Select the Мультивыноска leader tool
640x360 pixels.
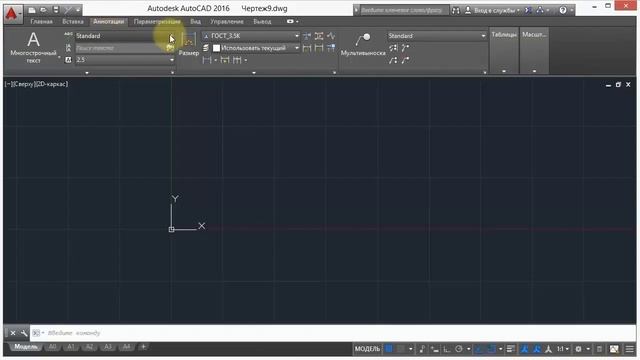[362, 45]
